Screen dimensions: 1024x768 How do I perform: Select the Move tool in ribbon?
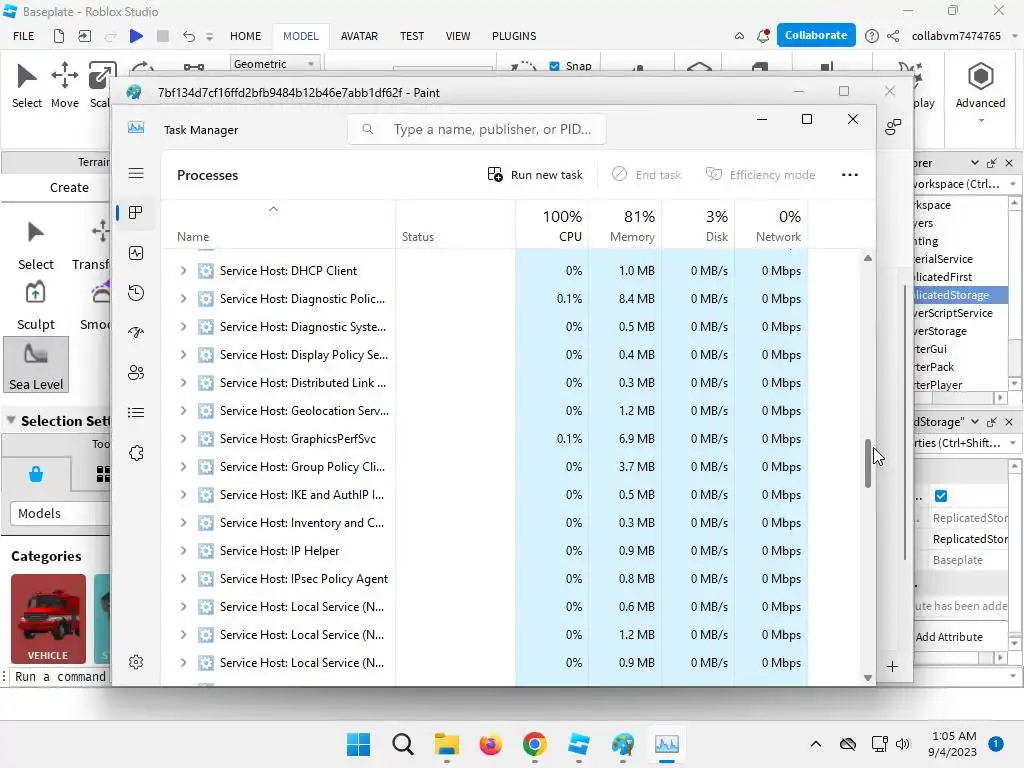coord(65,85)
